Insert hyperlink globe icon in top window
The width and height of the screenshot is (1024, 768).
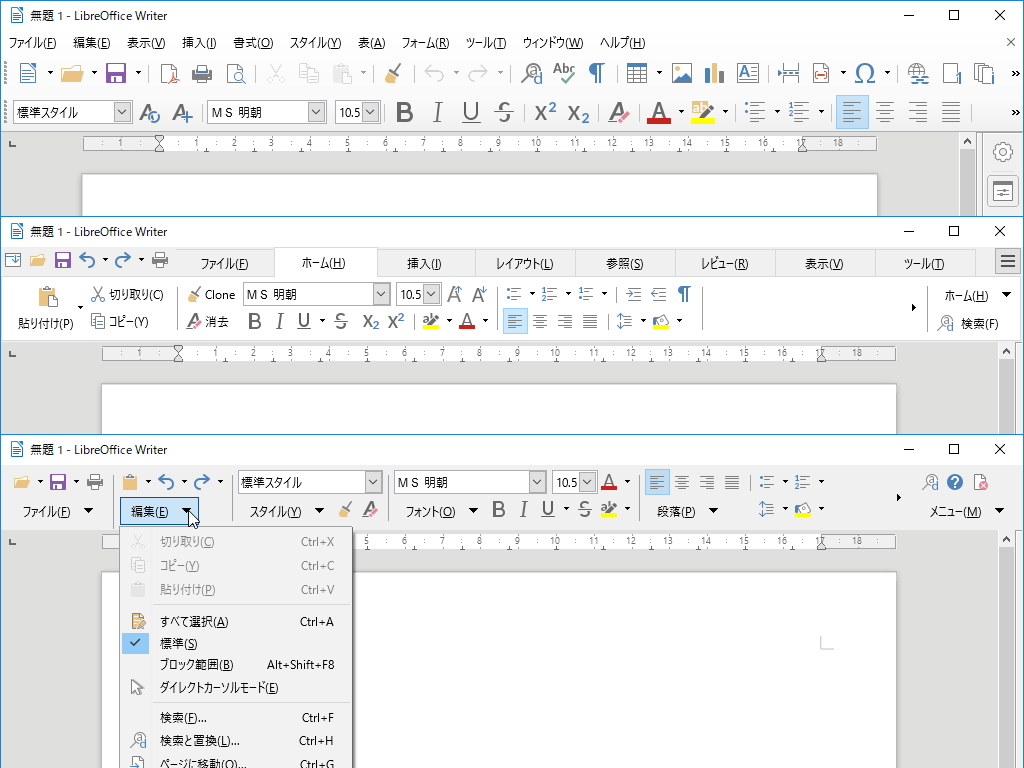click(x=918, y=73)
